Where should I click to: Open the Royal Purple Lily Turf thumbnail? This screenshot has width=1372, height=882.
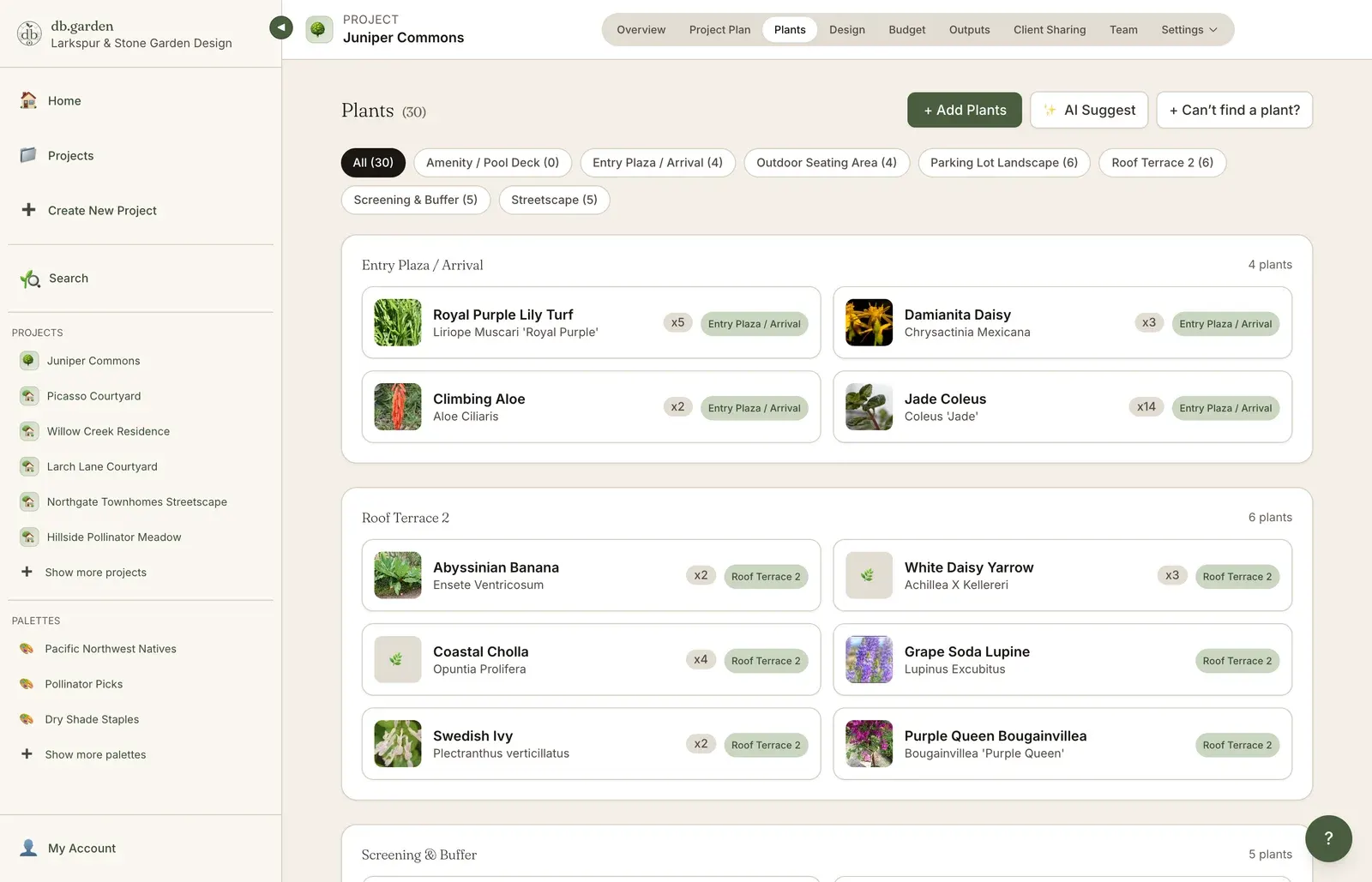coord(398,322)
